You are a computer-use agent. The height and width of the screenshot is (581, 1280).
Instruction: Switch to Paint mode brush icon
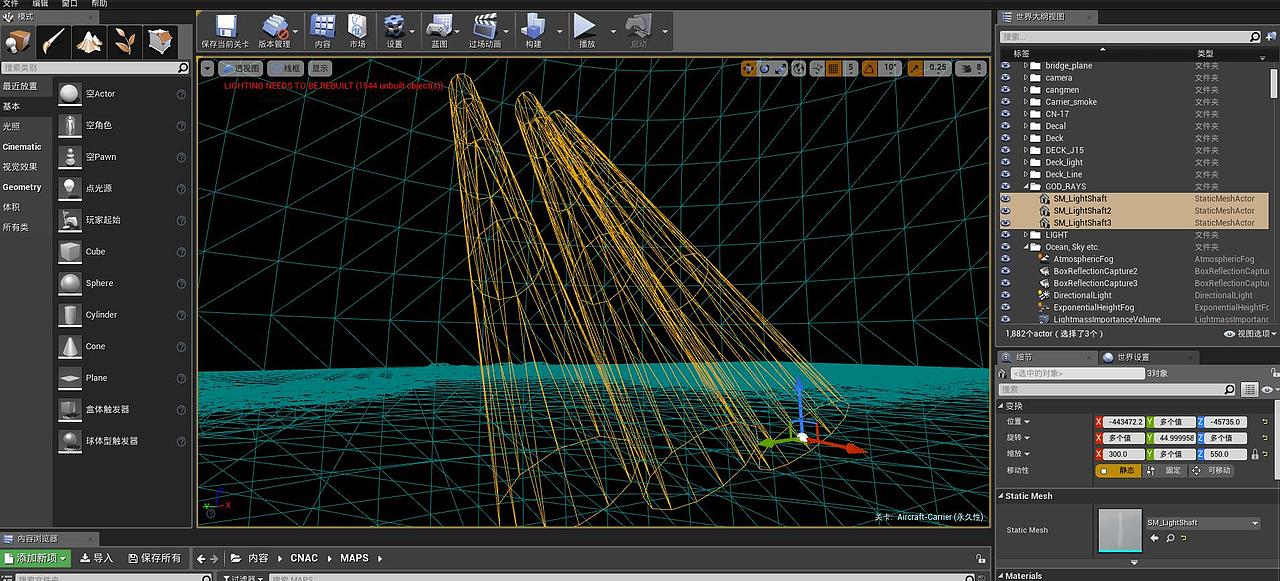[53, 41]
